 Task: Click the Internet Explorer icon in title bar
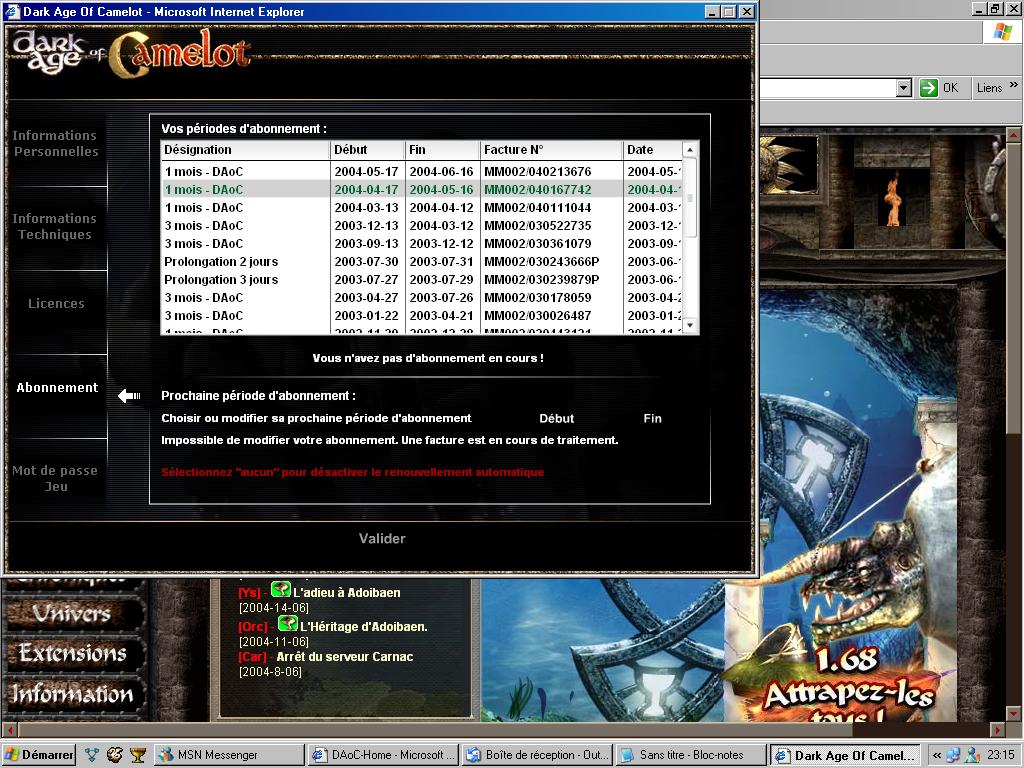[x=12, y=11]
